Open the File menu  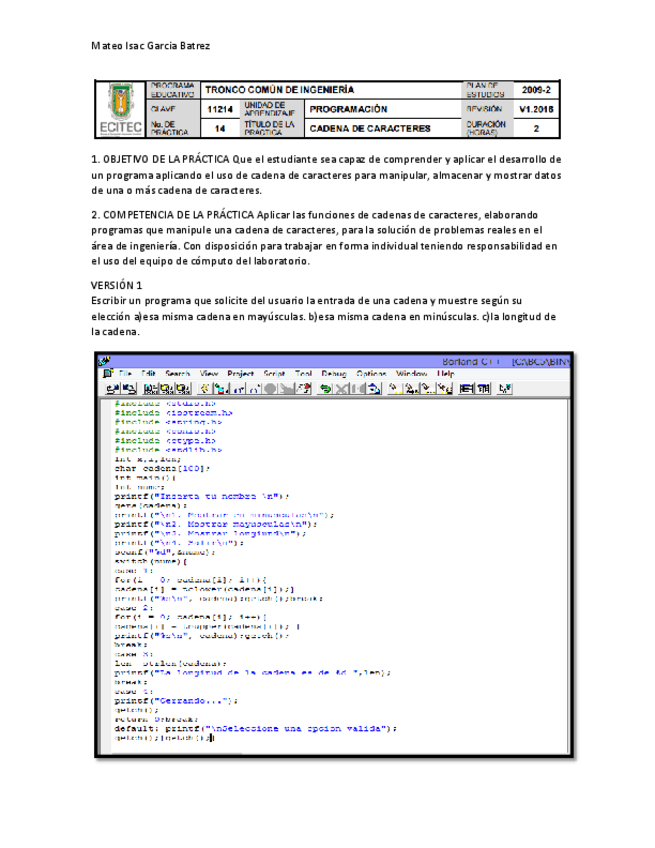[x=125, y=373]
